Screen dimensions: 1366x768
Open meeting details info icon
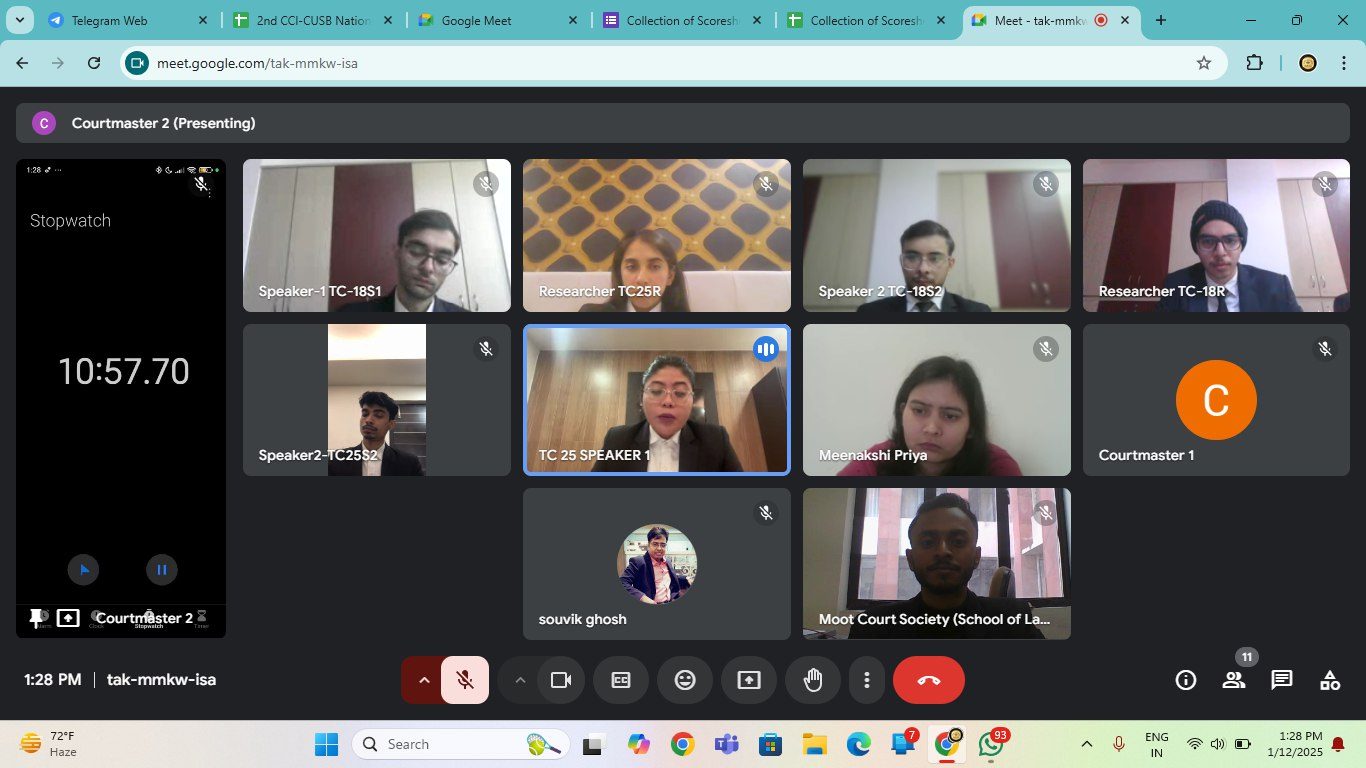click(x=1185, y=680)
